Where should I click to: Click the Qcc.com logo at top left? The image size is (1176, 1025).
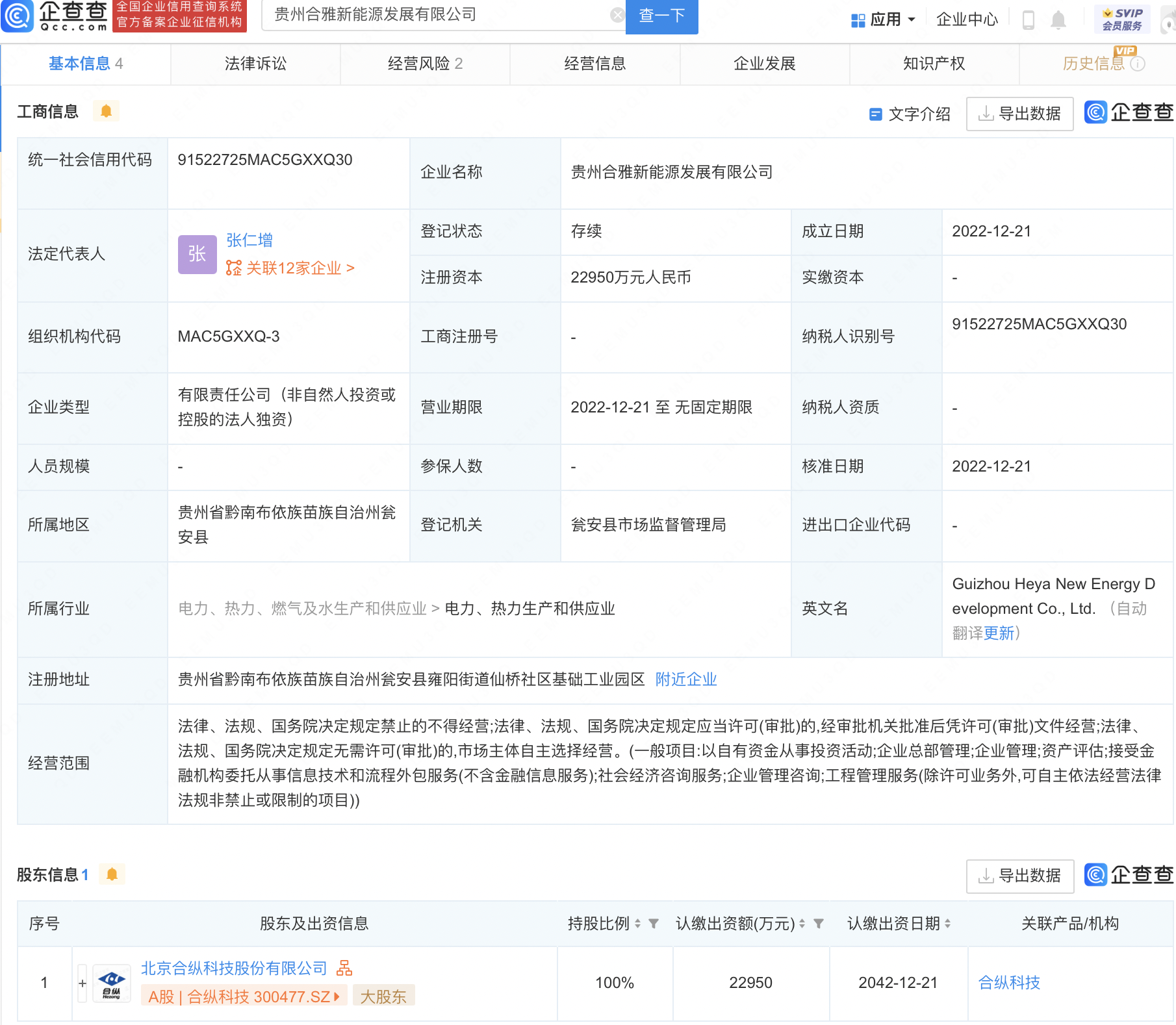tap(55, 16)
